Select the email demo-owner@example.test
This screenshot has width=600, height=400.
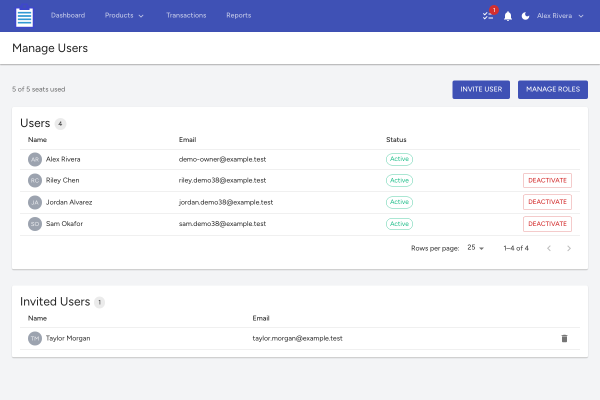coord(222,159)
